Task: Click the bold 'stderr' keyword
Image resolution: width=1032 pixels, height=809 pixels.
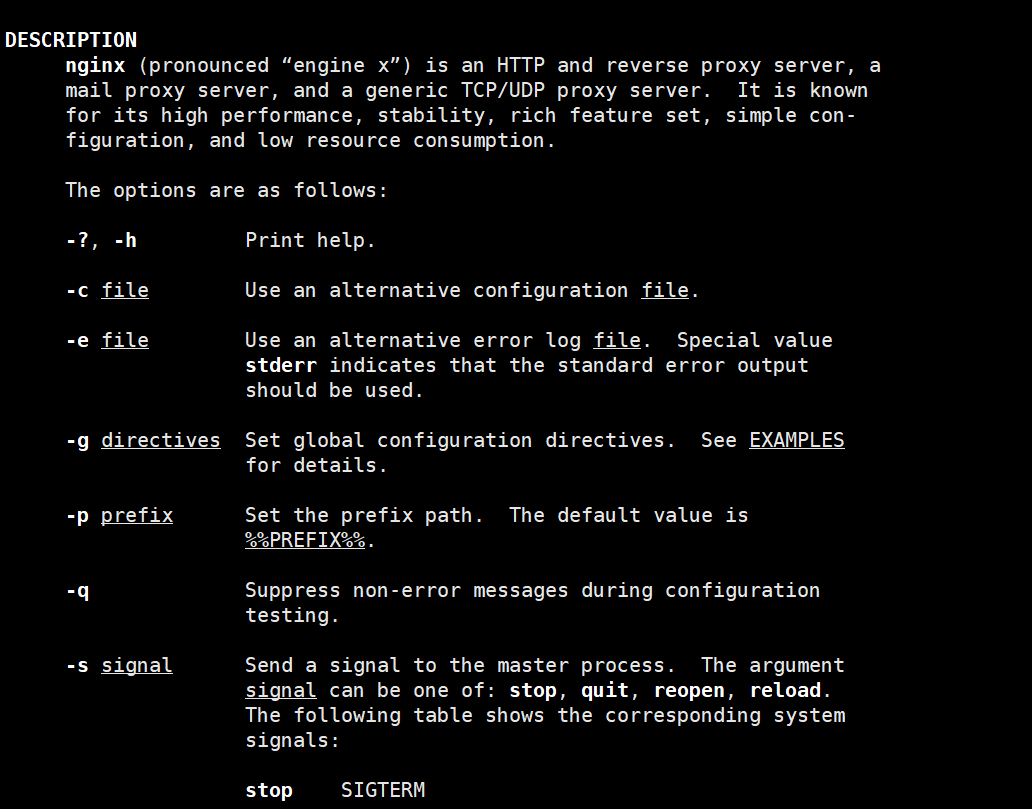Action: pos(281,365)
